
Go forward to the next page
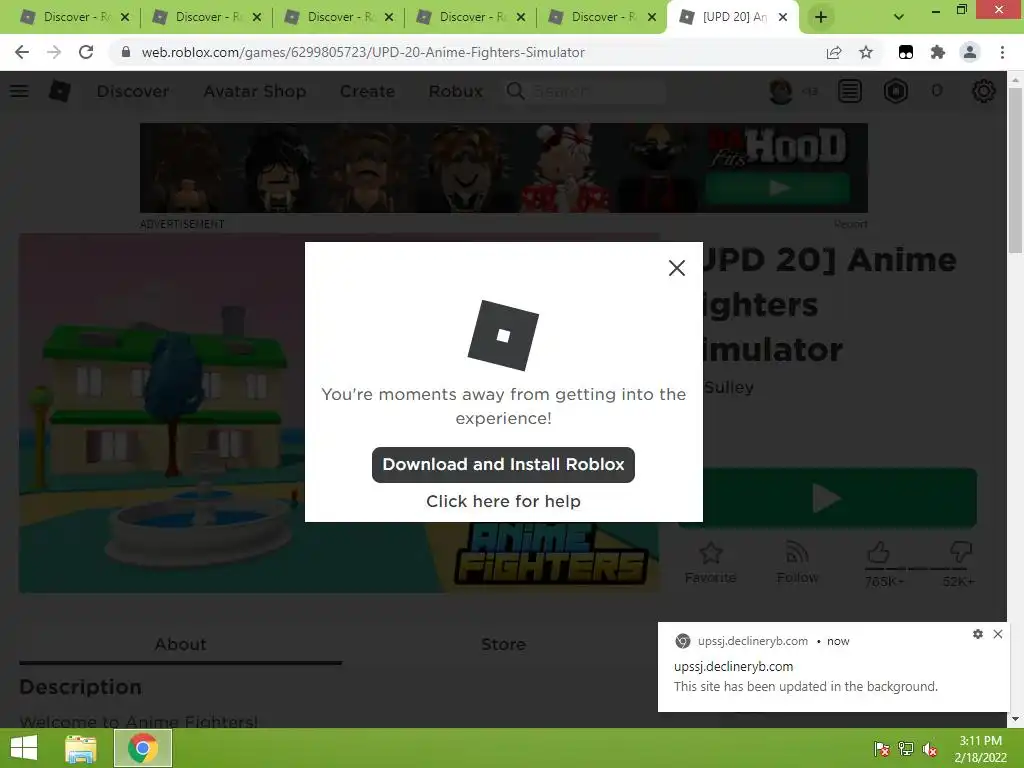coord(54,52)
